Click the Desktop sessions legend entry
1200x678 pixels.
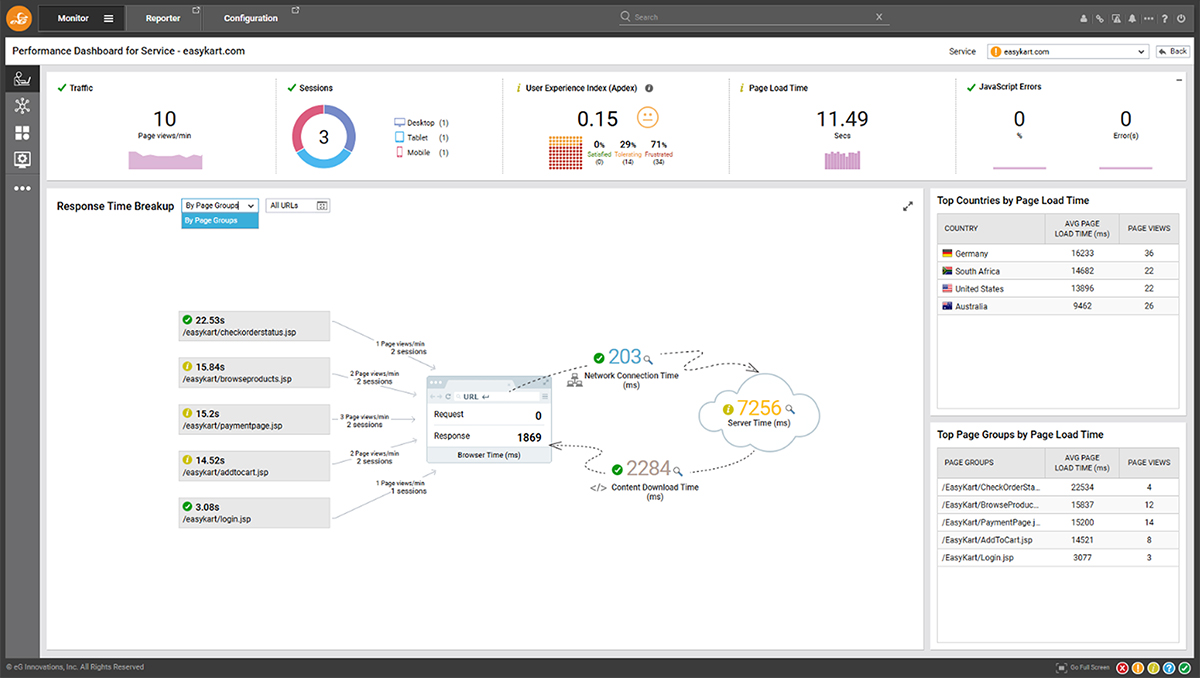(x=421, y=123)
